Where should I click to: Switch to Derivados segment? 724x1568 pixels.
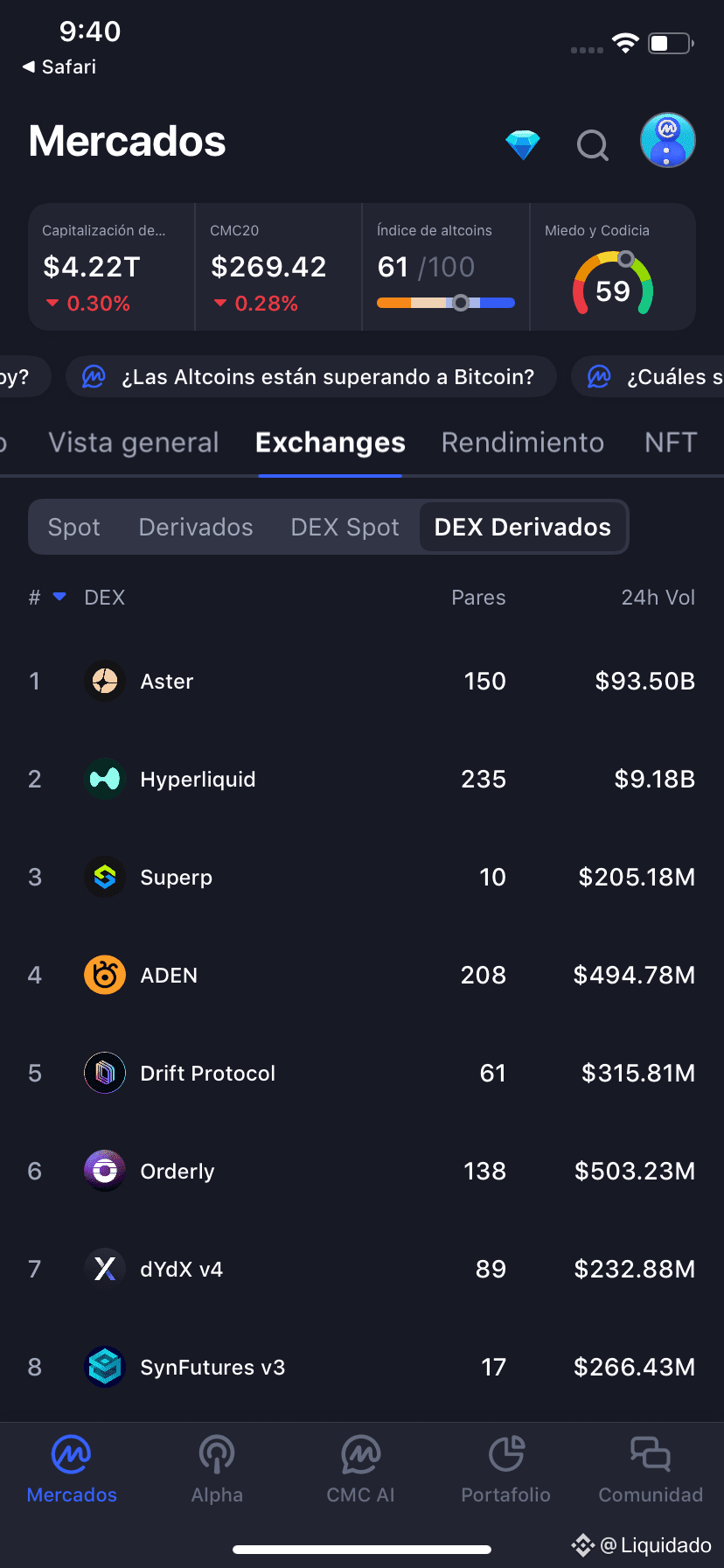(x=196, y=527)
